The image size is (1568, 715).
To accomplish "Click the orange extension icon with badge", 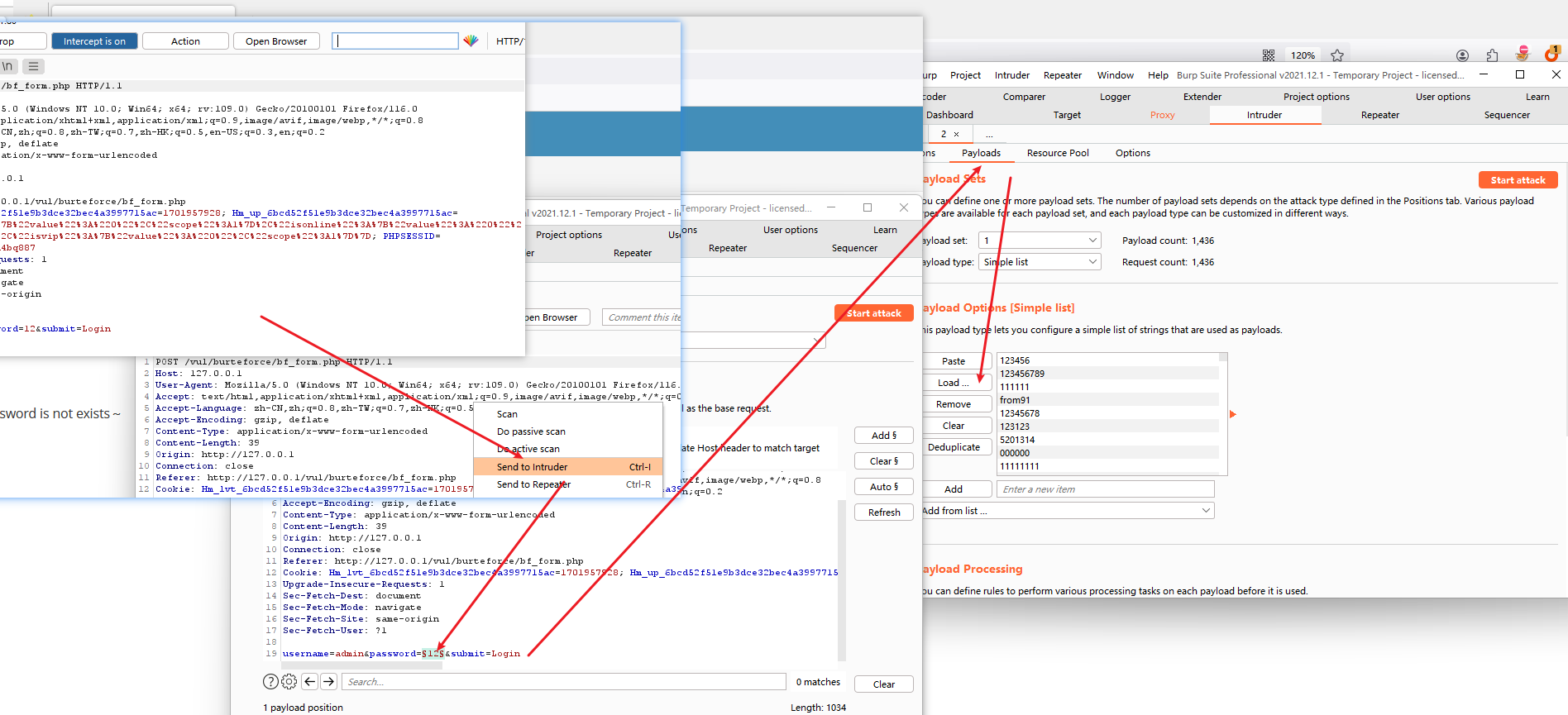I will (x=1551, y=54).
